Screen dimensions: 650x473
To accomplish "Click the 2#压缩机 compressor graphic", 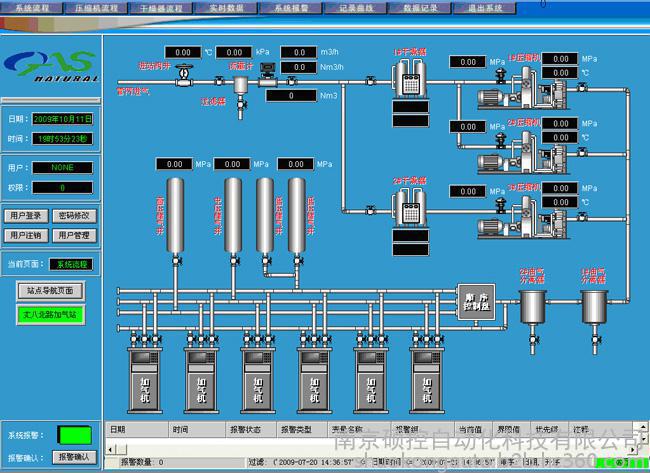I will click(522, 153).
